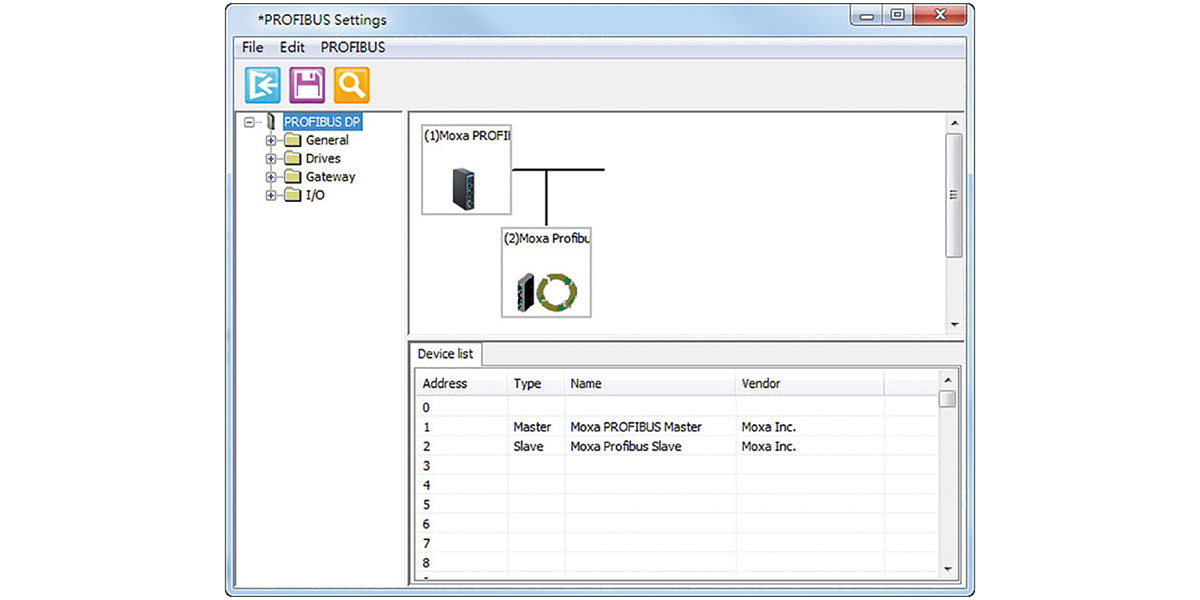Screen dimensions: 1200x600
Task: Select address 6 row in device list
Action: click(677, 524)
